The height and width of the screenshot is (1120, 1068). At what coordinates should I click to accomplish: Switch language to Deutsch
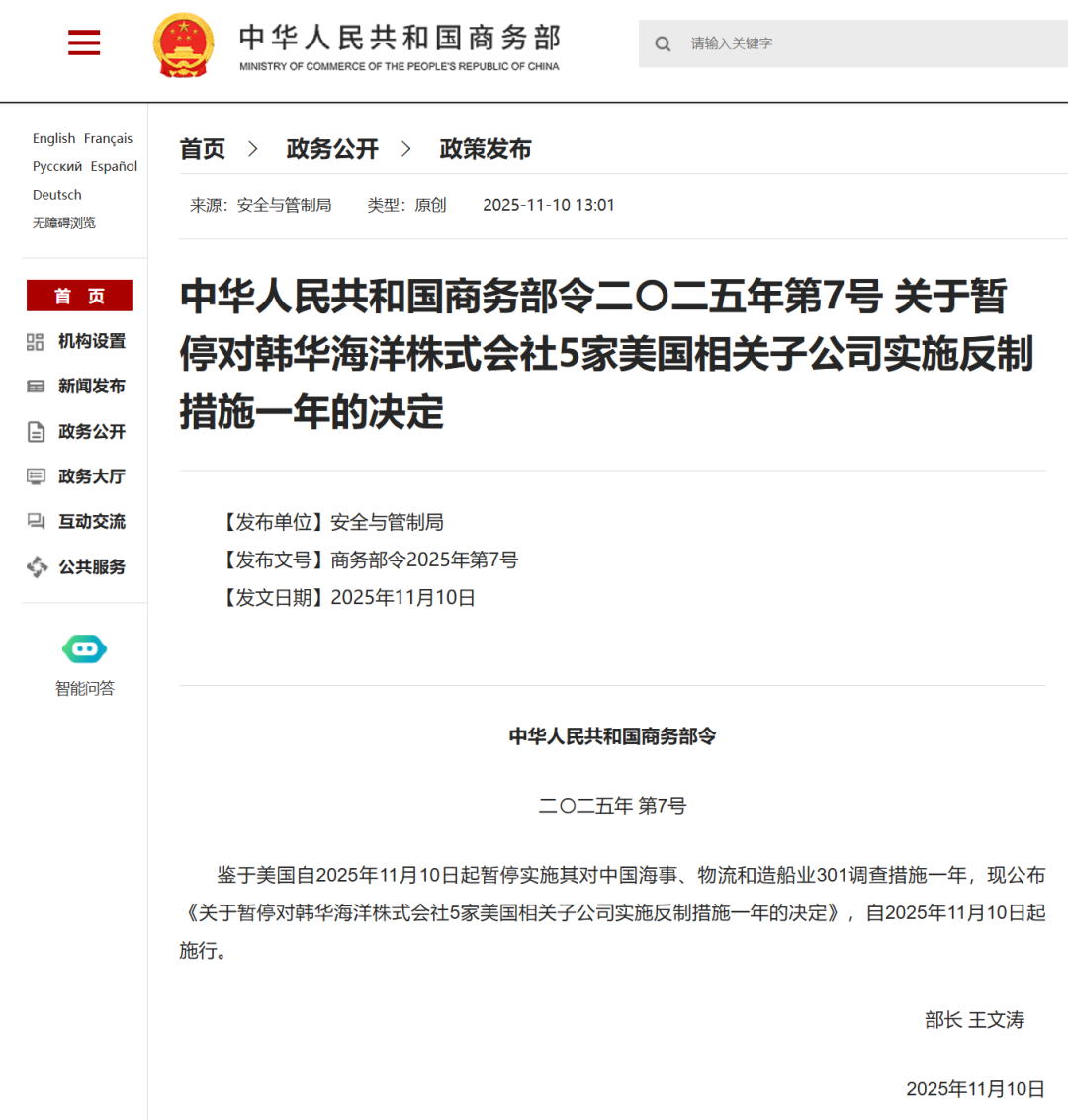point(57,195)
